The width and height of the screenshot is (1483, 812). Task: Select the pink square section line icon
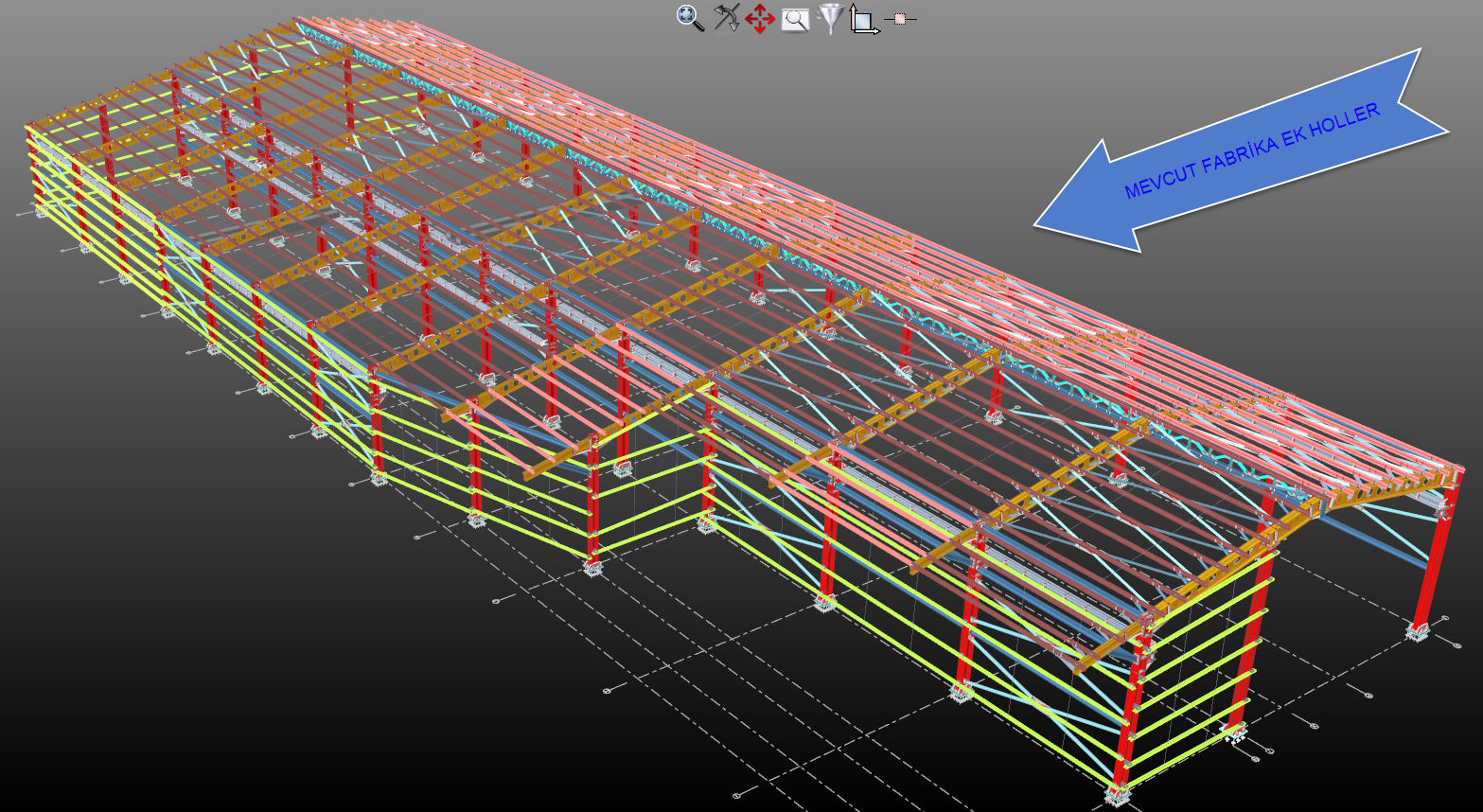click(900, 19)
